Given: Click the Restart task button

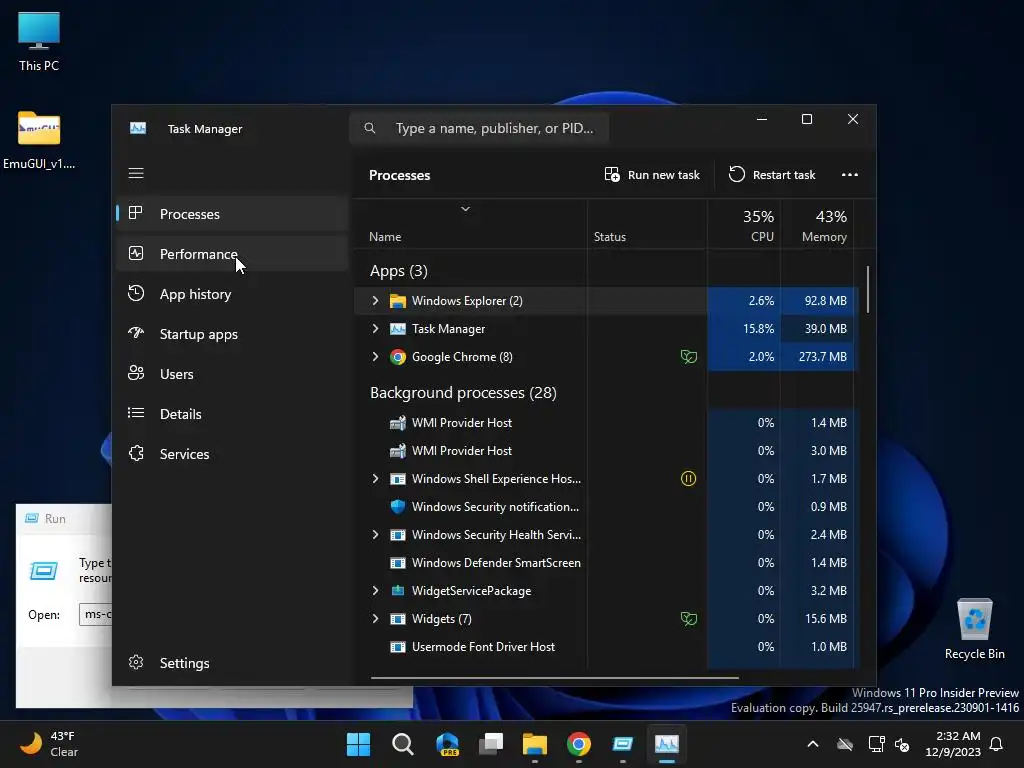Looking at the screenshot, I should coord(772,175).
